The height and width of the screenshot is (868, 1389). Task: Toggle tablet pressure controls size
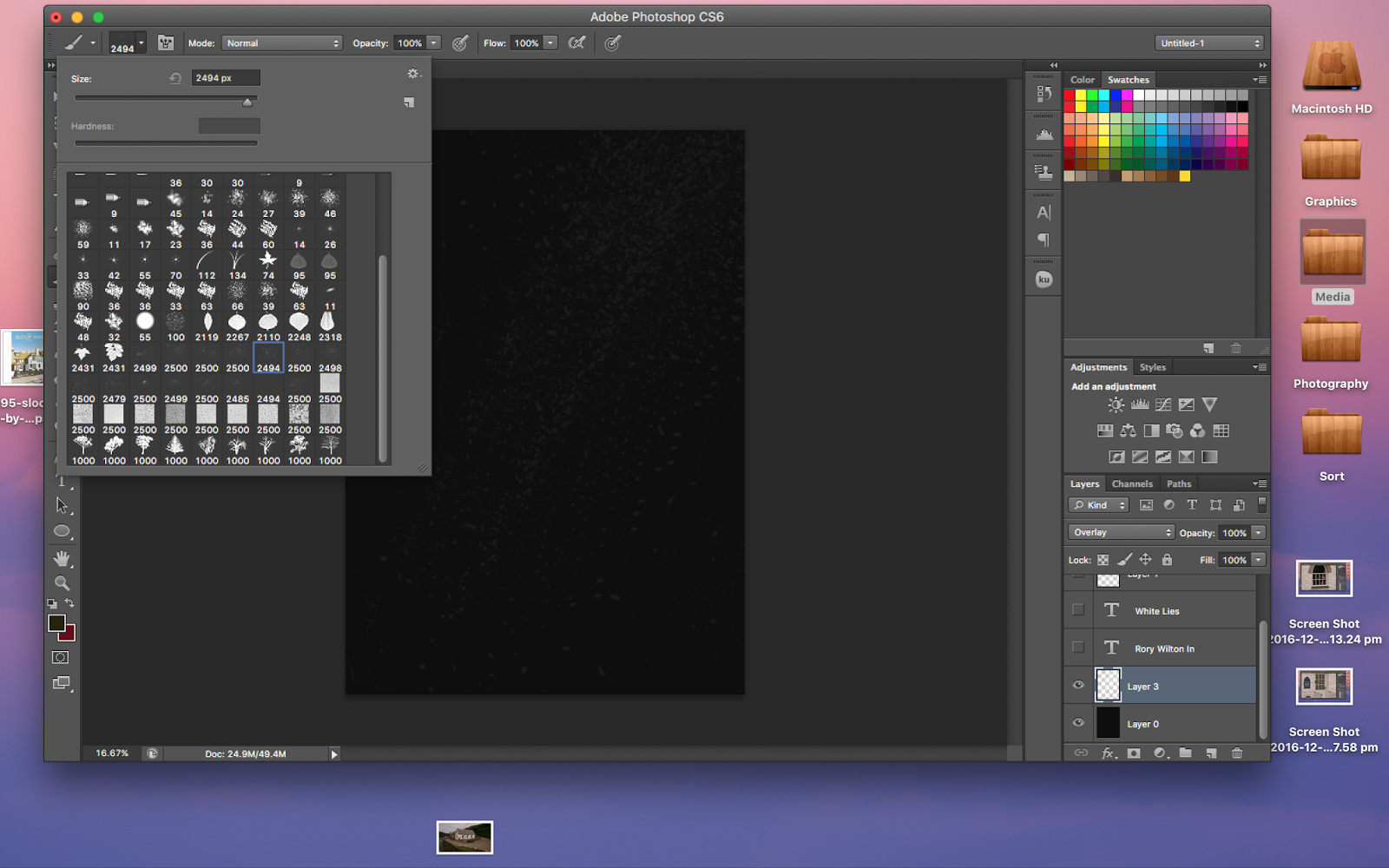point(613,43)
